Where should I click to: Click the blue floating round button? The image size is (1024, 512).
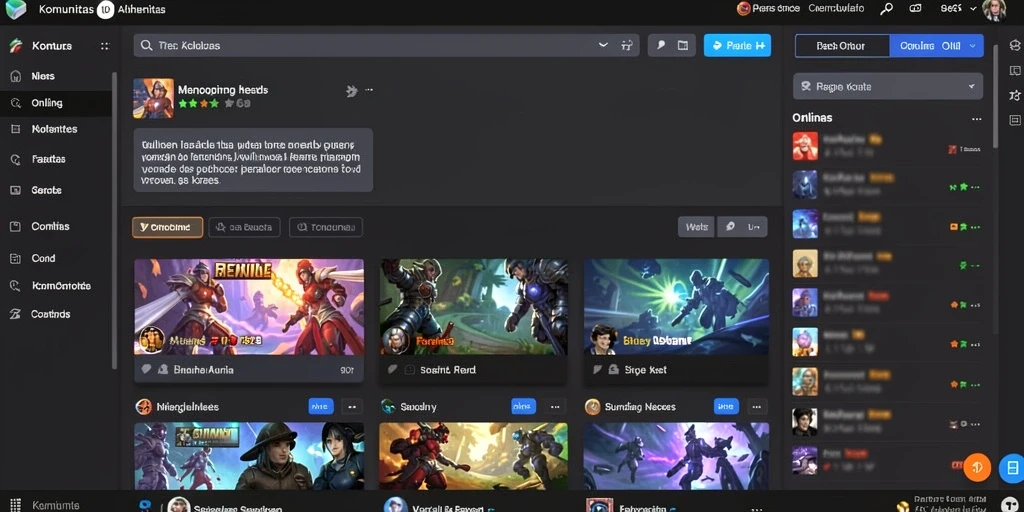(x=1012, y=467)
